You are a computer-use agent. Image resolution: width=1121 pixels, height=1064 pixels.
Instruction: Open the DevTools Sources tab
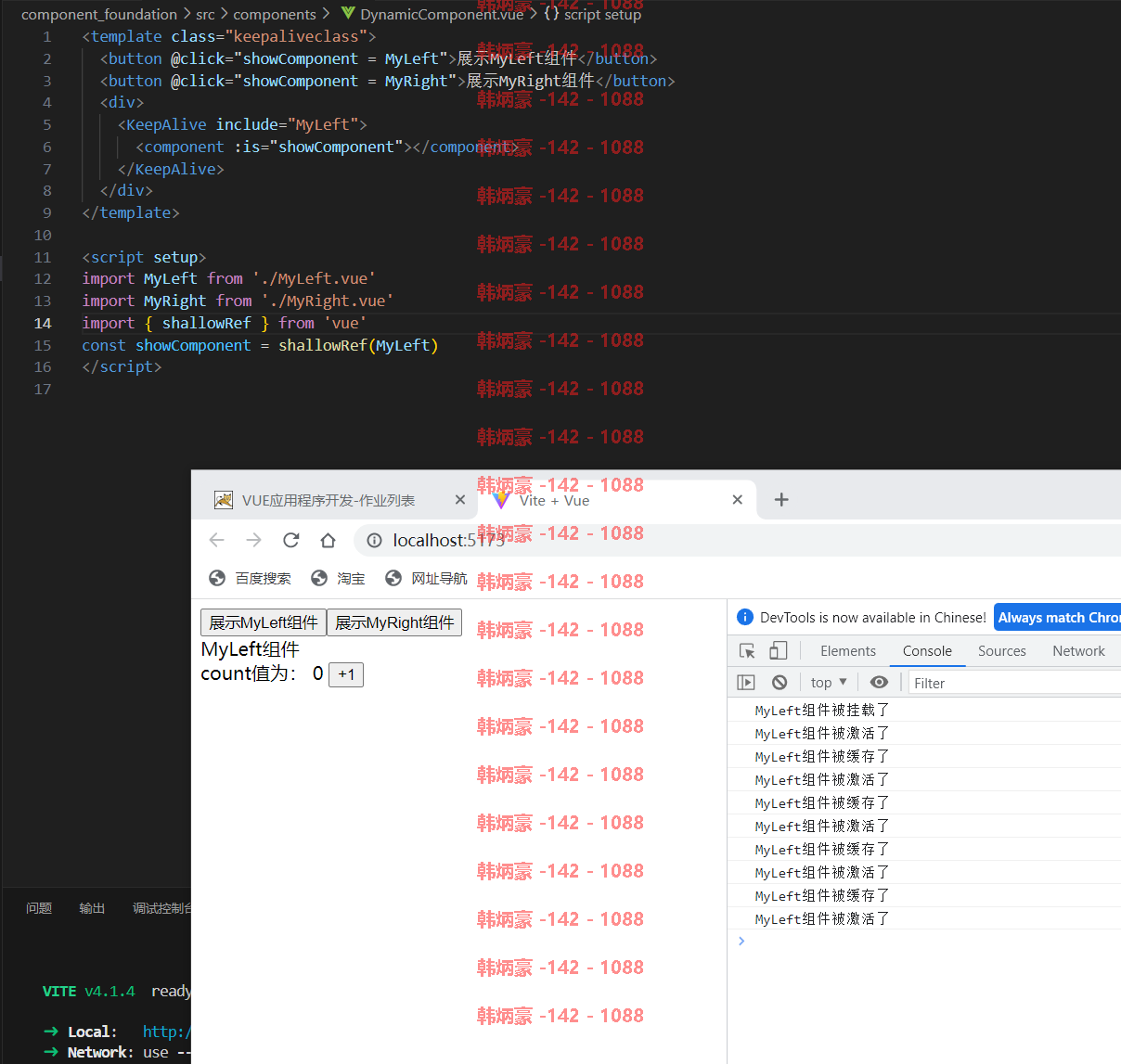pyautogui.click(x=1002, y=651)
